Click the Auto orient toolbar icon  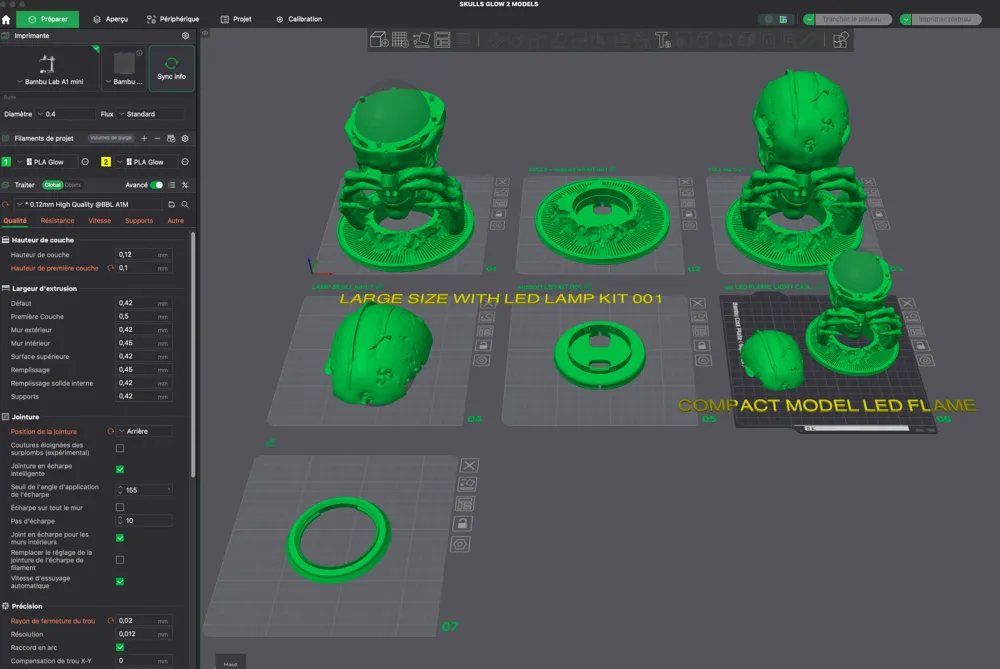point(421,40)
